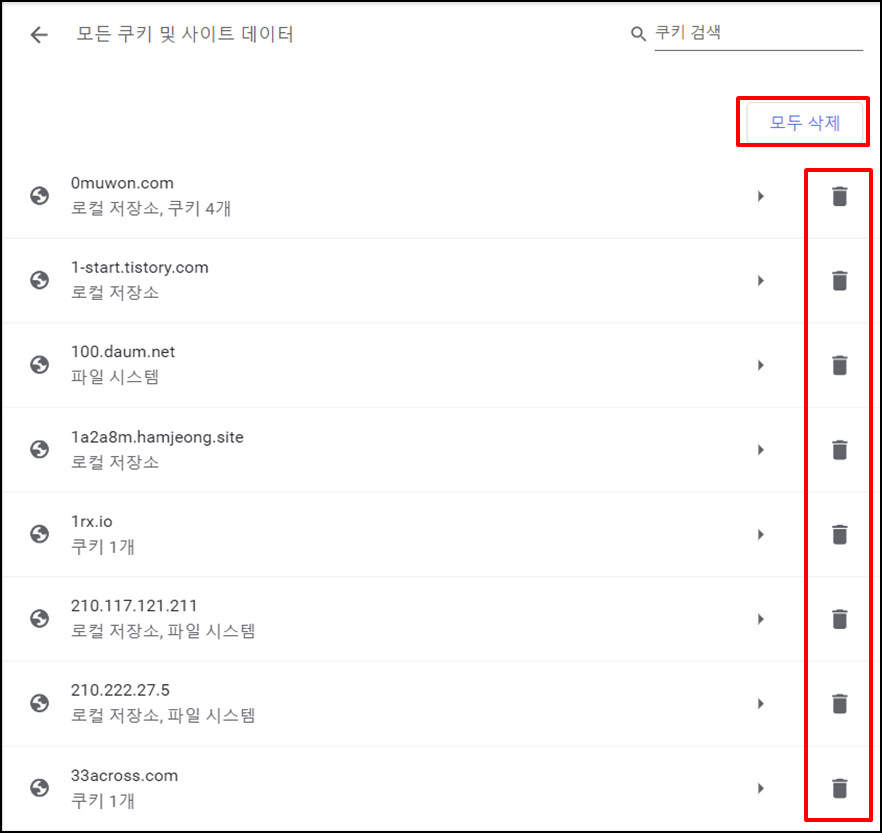Click the 모두 삭제 delete-all button
Viewport: 882px width, 833px height.
804,122
